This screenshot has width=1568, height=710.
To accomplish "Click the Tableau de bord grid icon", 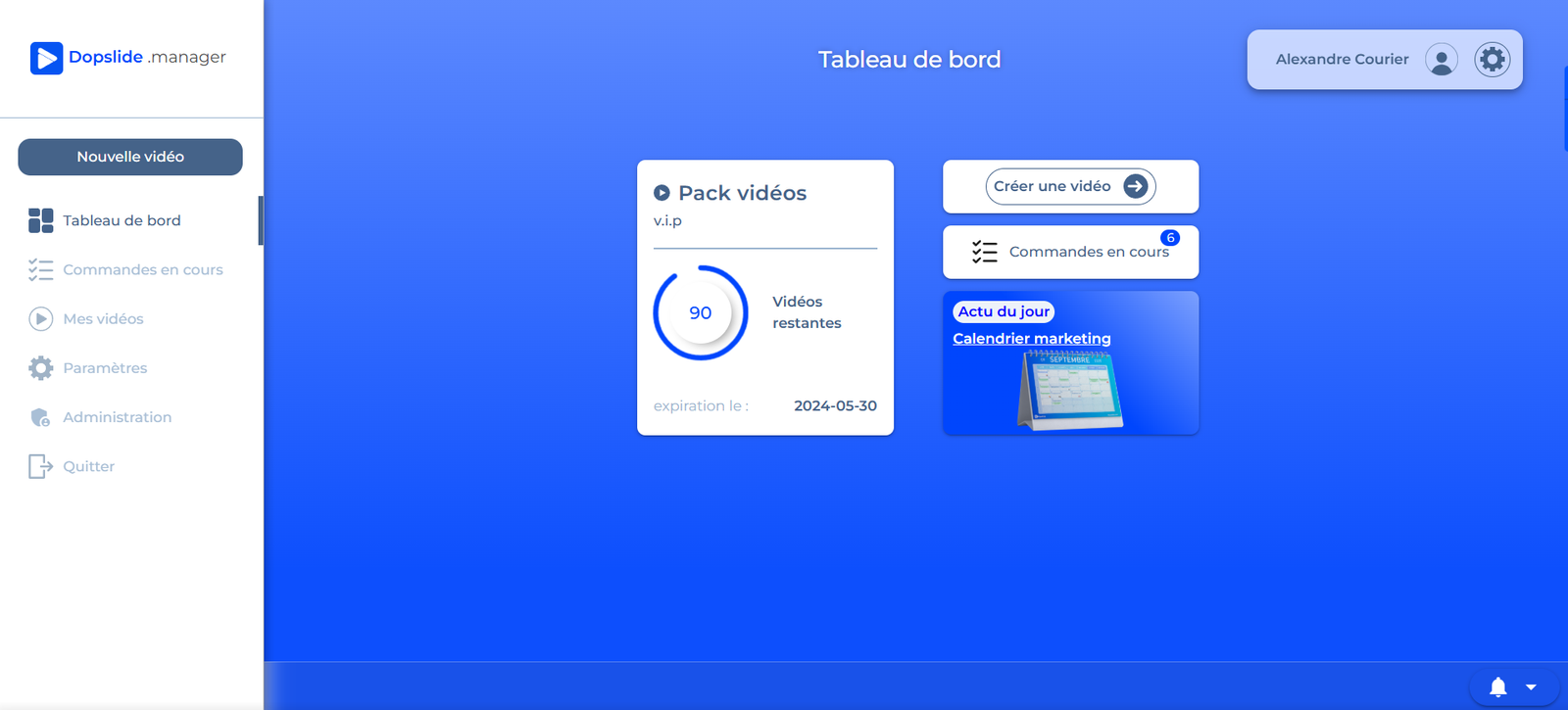I will click(40, 220).
